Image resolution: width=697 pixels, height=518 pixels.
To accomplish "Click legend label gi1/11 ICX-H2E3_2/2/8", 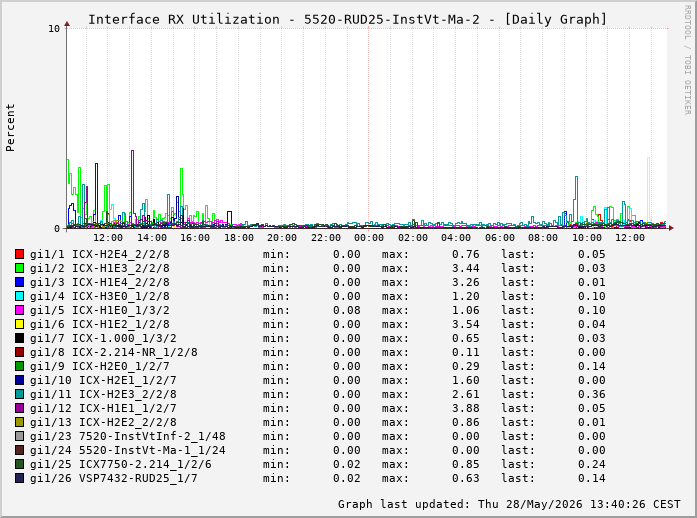I will (x=103, y=394).
